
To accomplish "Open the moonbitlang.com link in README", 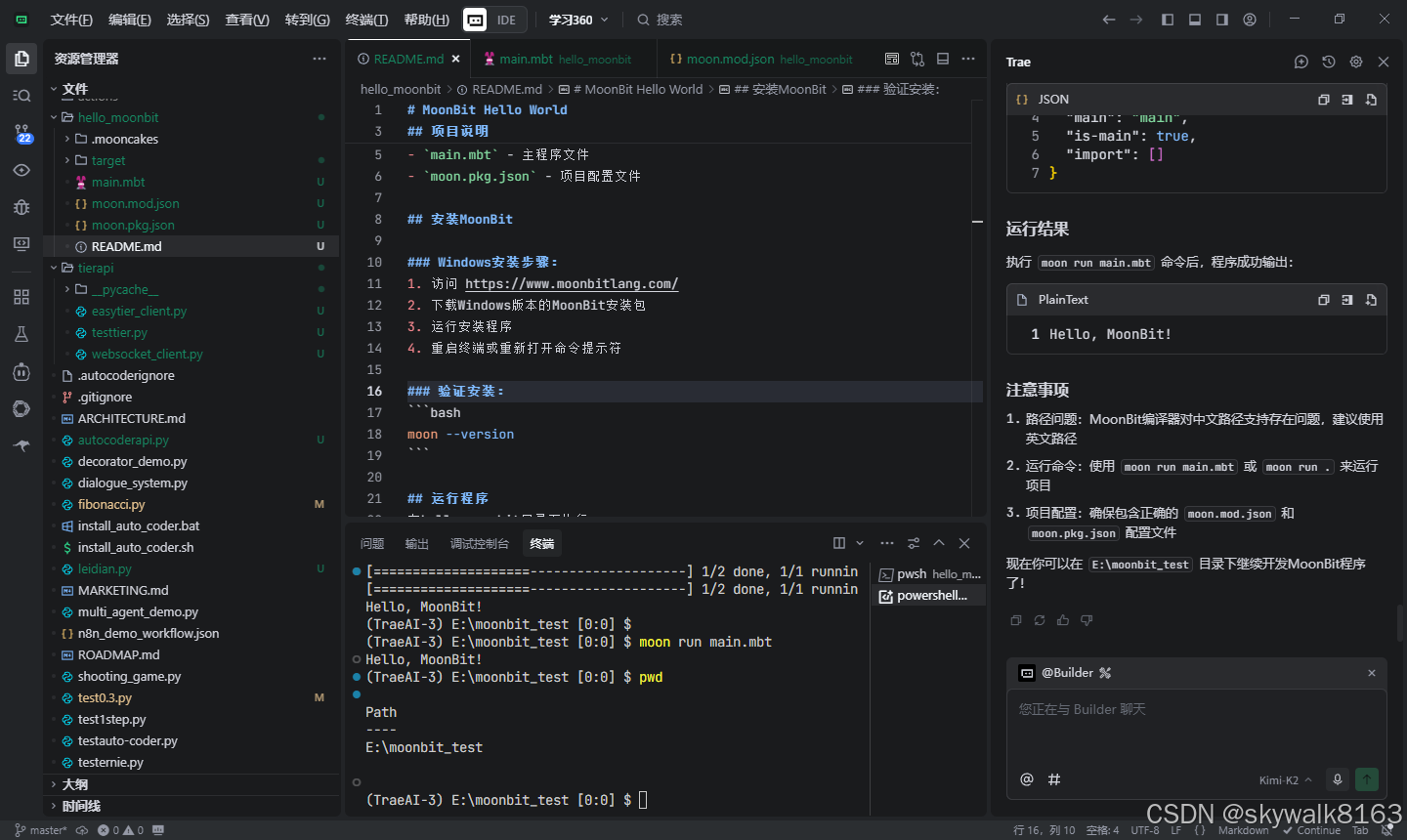I will click(x=572, y=283).
